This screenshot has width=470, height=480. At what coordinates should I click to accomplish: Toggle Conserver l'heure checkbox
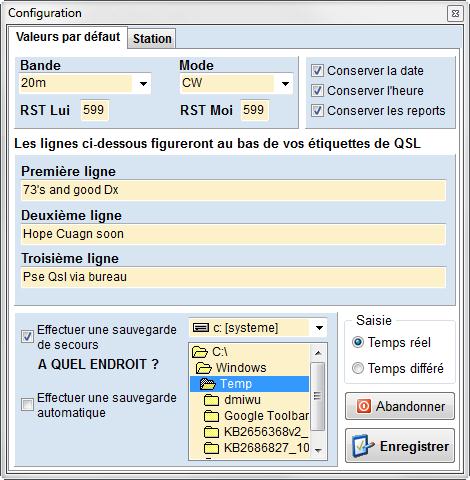point(317,91)
